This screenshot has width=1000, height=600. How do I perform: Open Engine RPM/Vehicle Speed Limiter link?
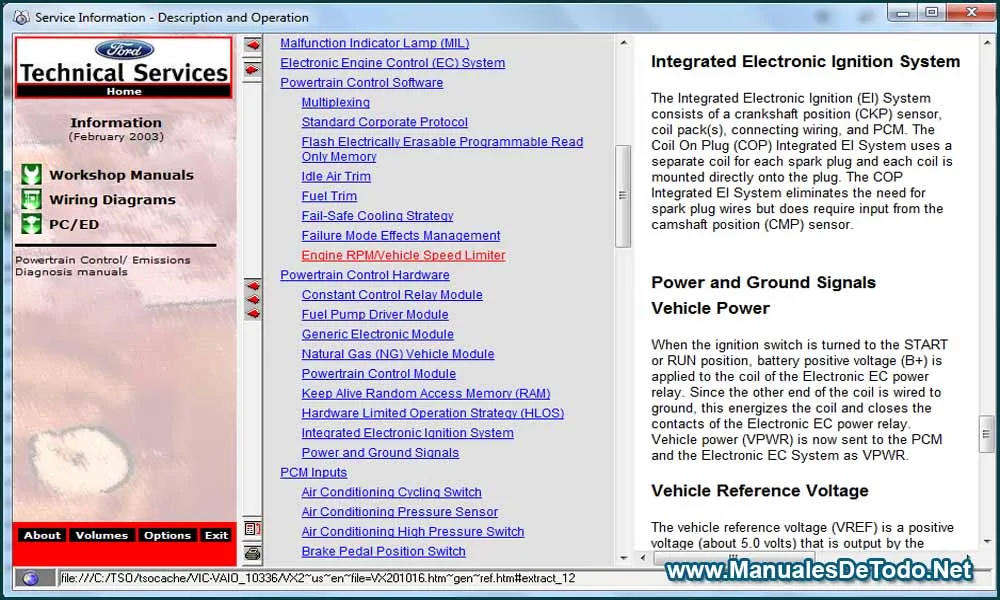tap(403, 255)
